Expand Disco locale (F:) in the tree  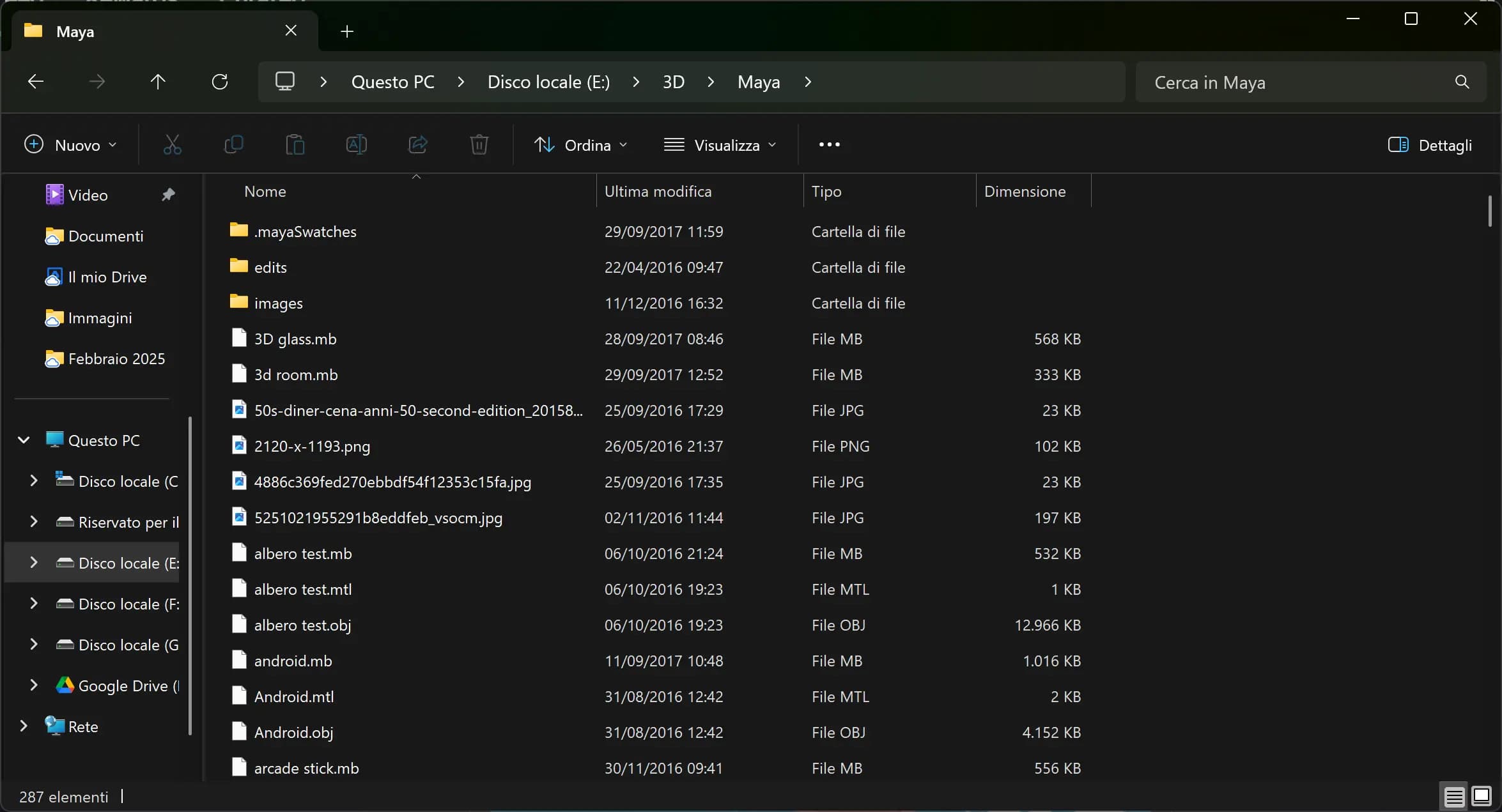(34, 604)
